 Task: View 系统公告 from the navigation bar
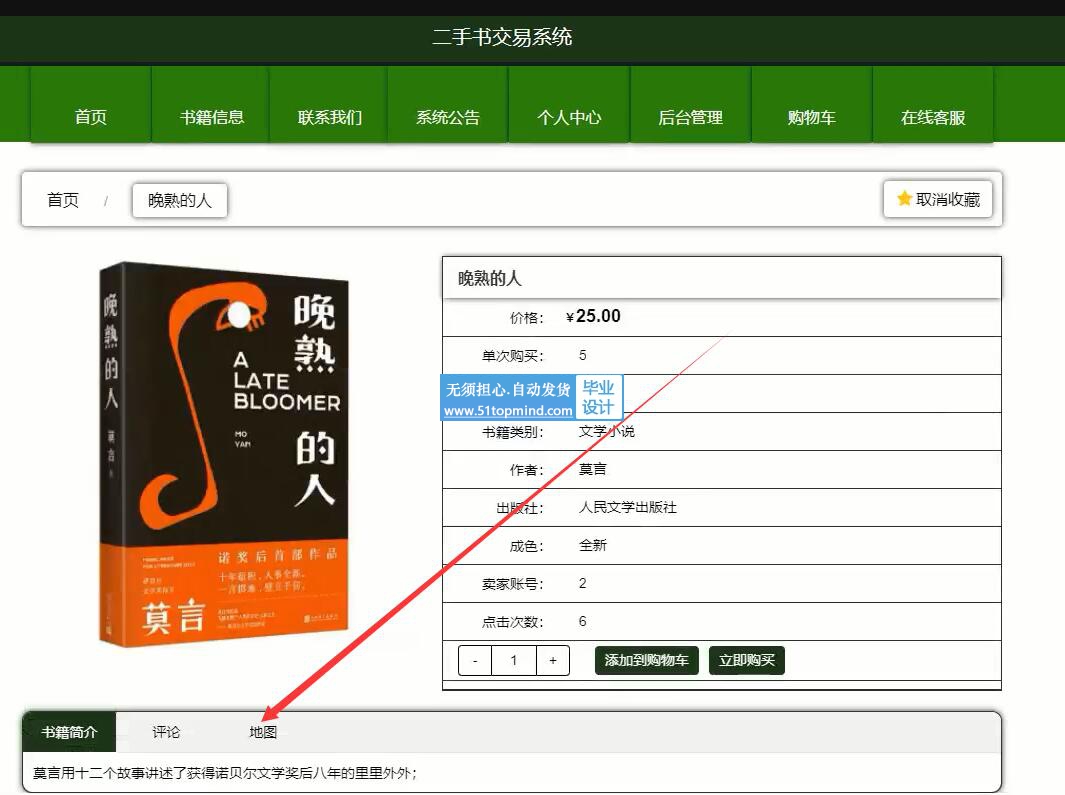click(448, 104)
